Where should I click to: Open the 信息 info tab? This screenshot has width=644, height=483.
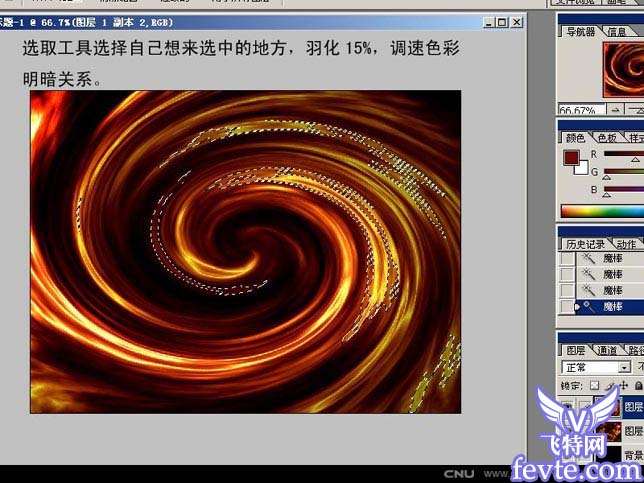[x=617, y=31]
